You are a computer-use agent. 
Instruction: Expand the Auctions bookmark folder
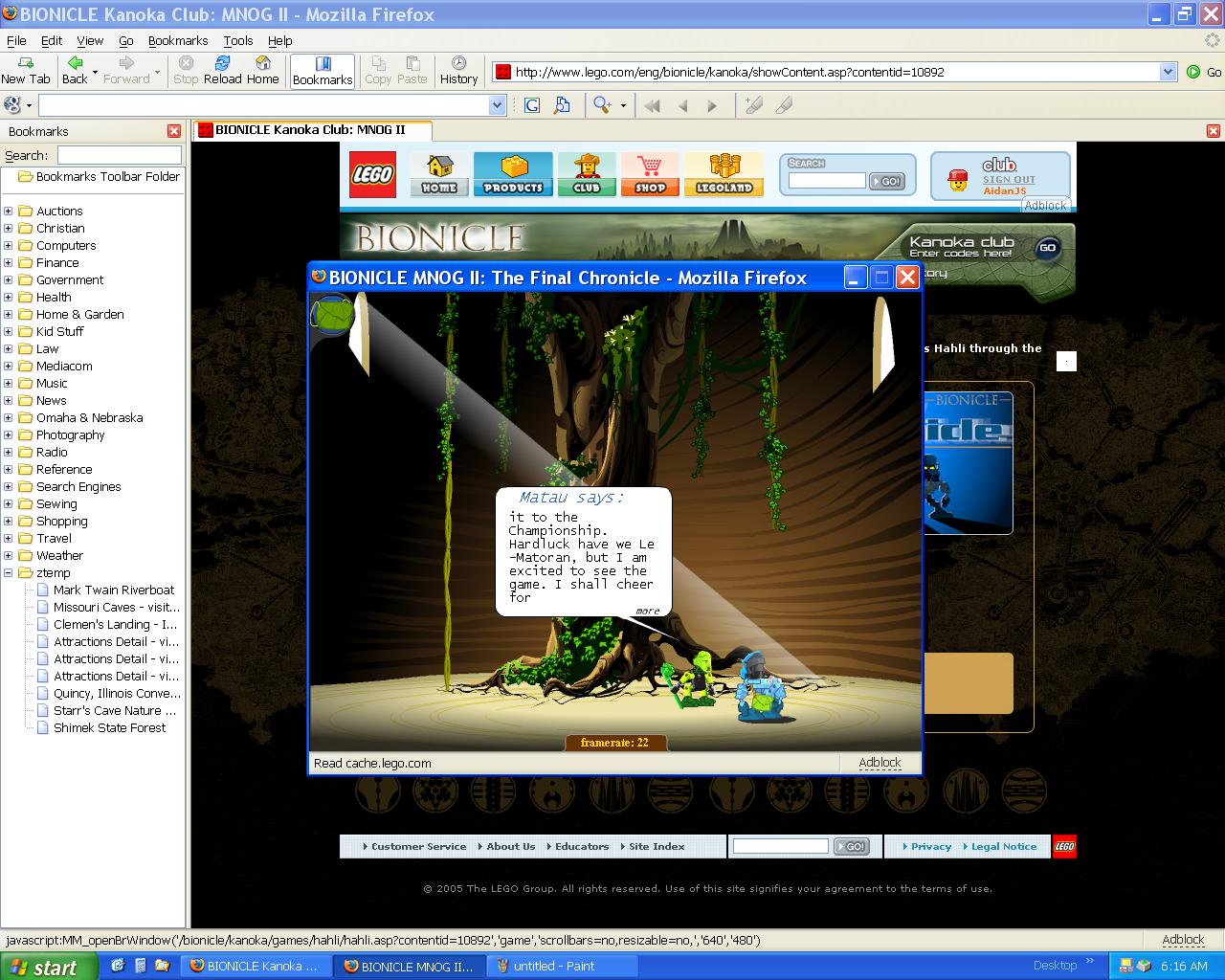click(x=9, y=212)
